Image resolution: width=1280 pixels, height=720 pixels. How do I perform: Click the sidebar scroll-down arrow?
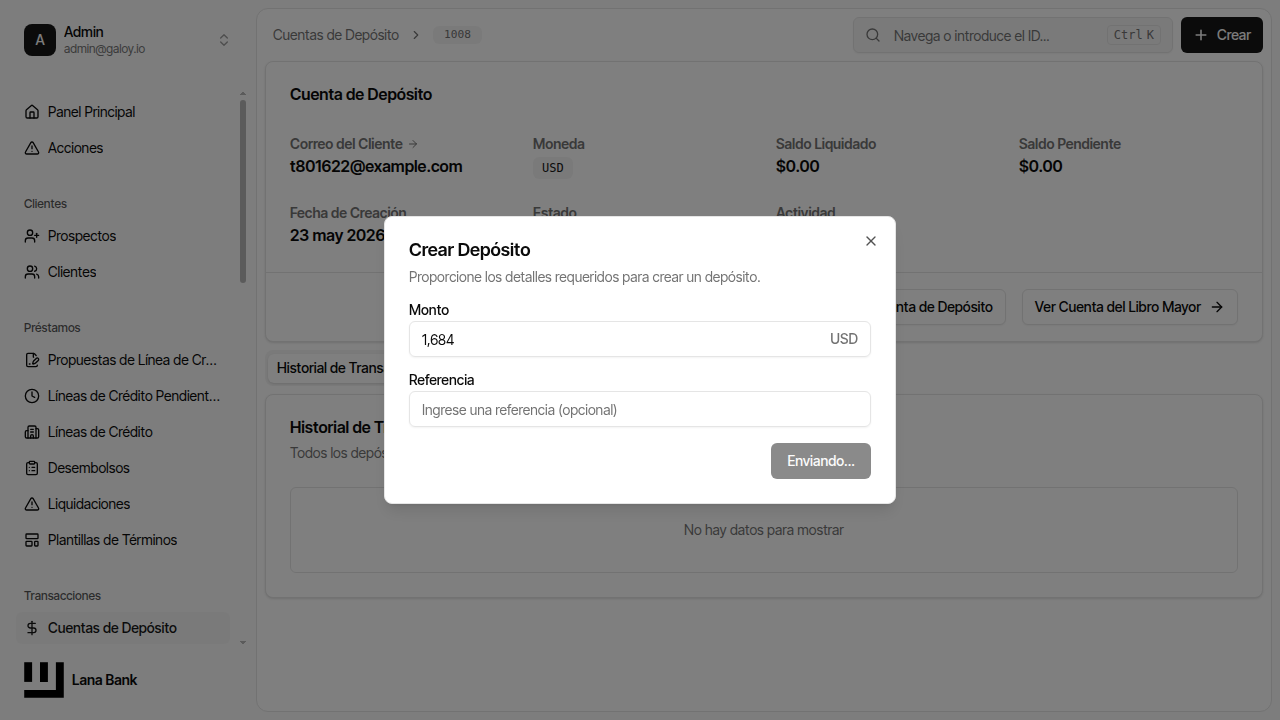coord(243,642)
